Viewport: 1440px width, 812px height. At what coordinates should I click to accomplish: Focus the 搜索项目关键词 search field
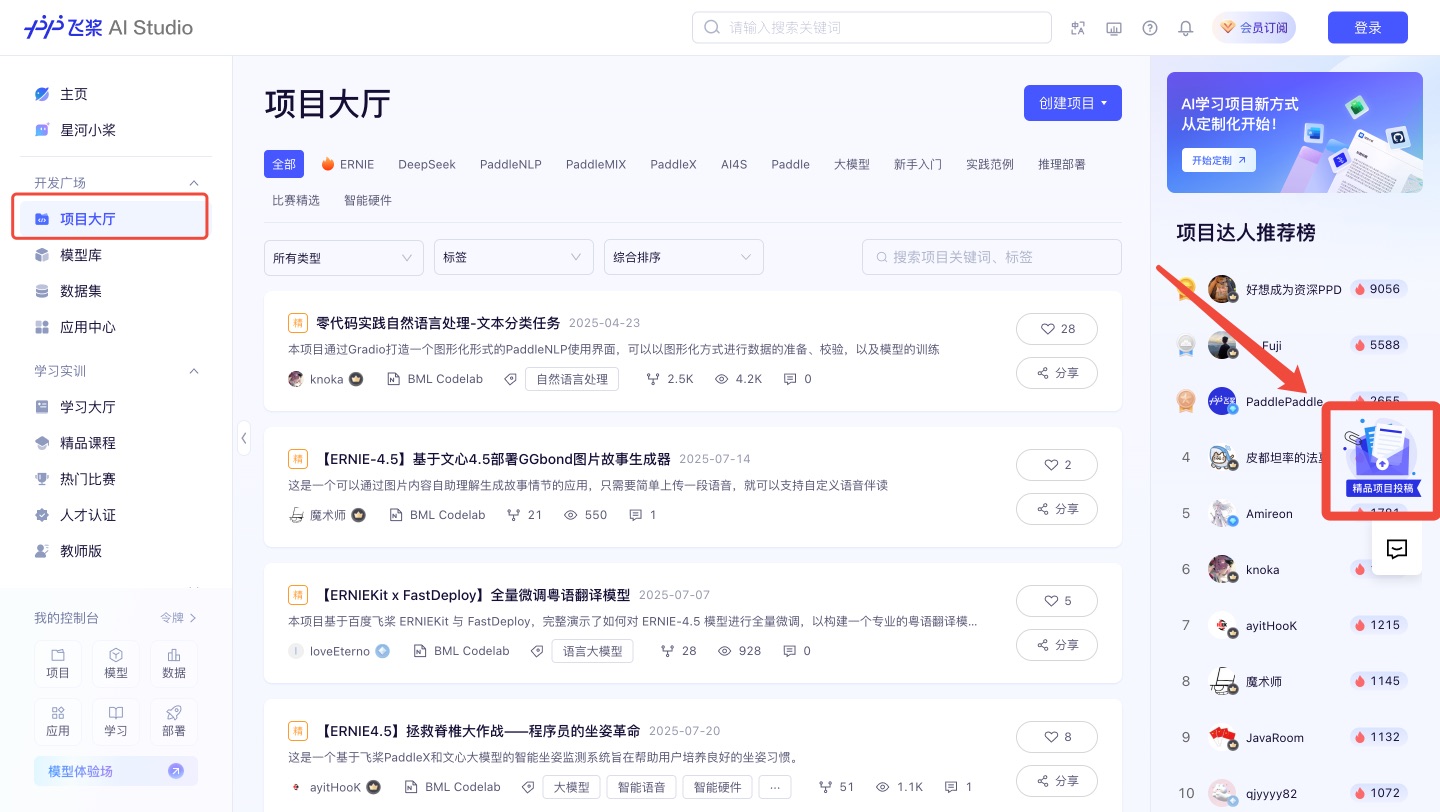pyautogui.click(x=992, y=257)
